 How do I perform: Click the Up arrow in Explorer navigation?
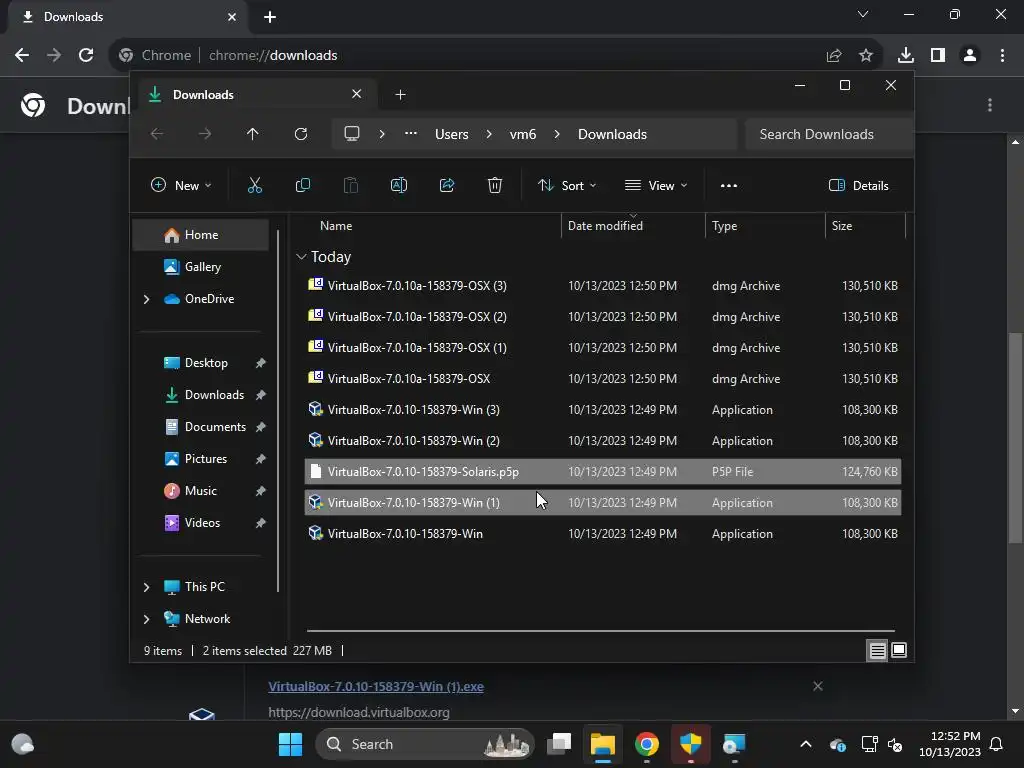tap(253, 134)
